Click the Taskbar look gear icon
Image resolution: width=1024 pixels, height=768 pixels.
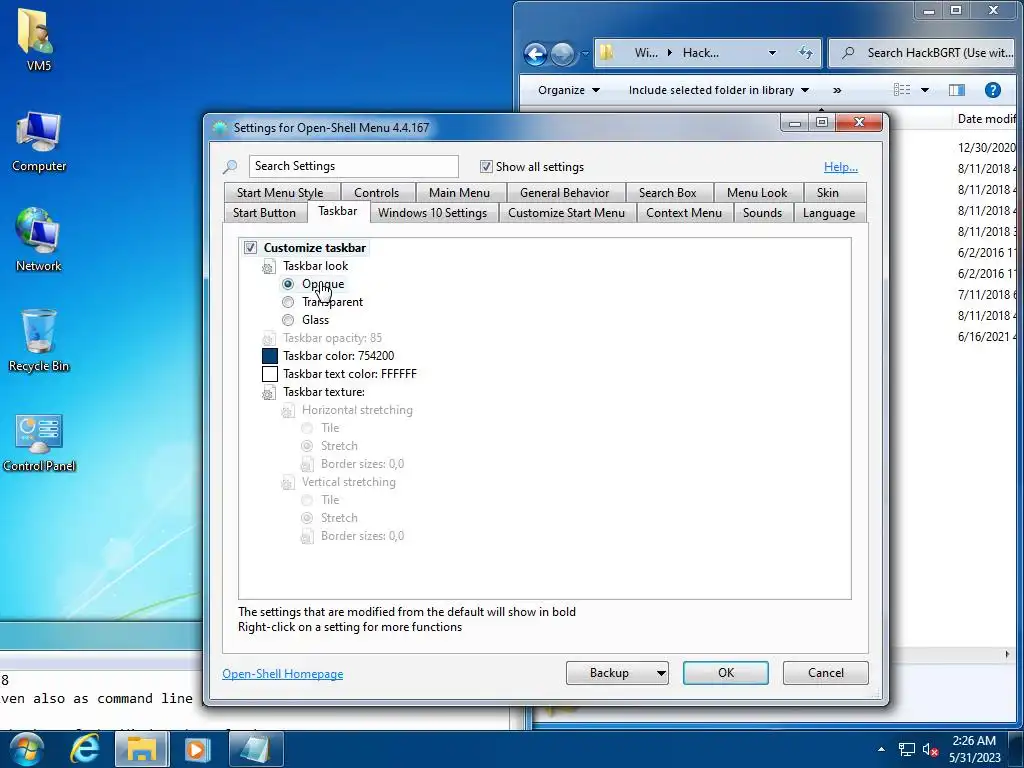click(x=268, y=266)
